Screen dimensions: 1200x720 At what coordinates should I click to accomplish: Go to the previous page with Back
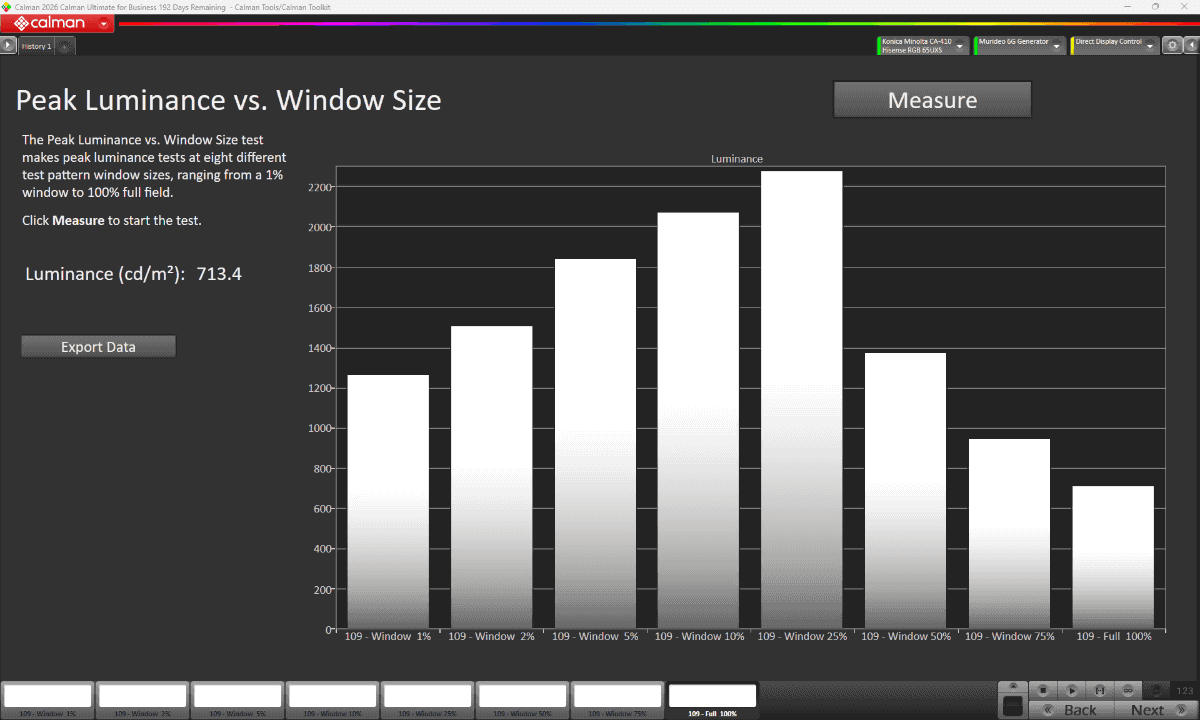click(x=1070, y=710)
